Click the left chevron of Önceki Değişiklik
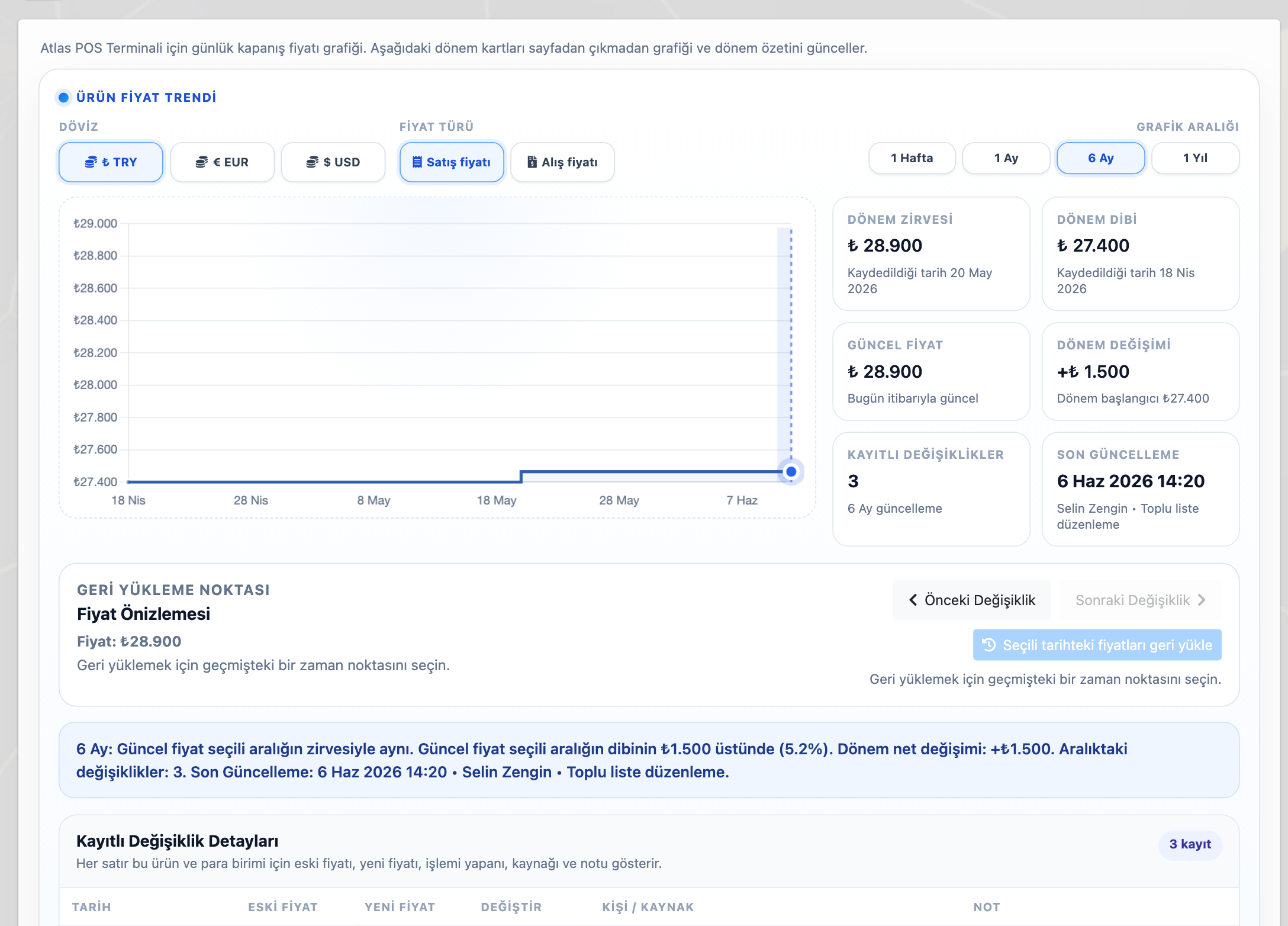This screenshot has width=1288, height=926. (x=913, y=600)
